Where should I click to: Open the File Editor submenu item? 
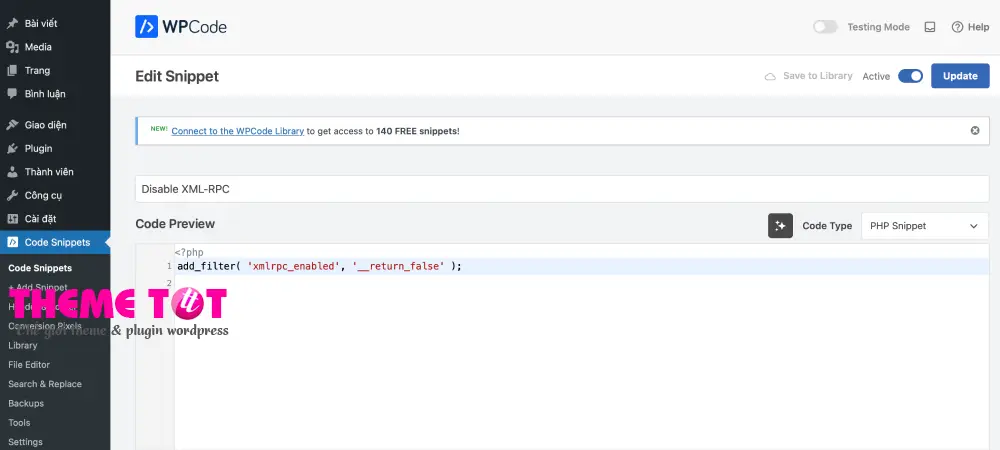[29, 365]
